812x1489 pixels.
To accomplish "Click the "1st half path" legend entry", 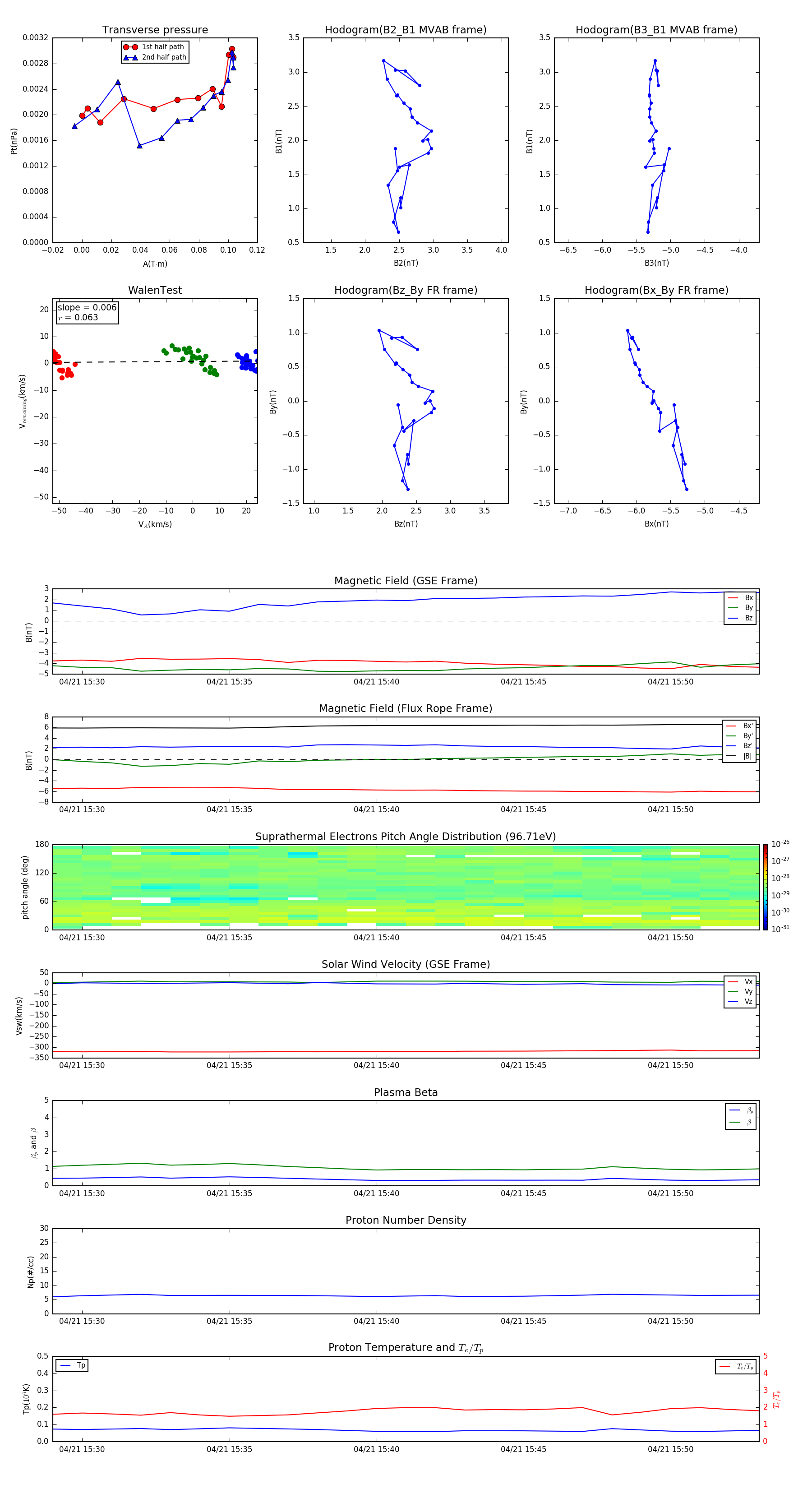I will (x=154, y=47).
